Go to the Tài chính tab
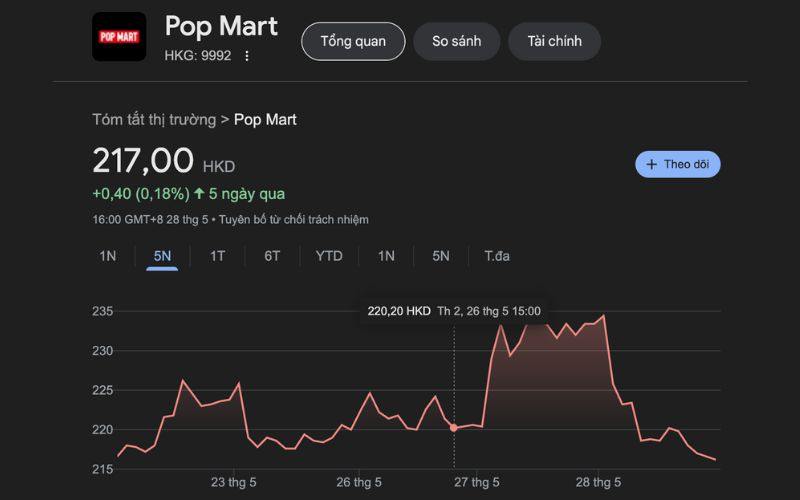 554,41
